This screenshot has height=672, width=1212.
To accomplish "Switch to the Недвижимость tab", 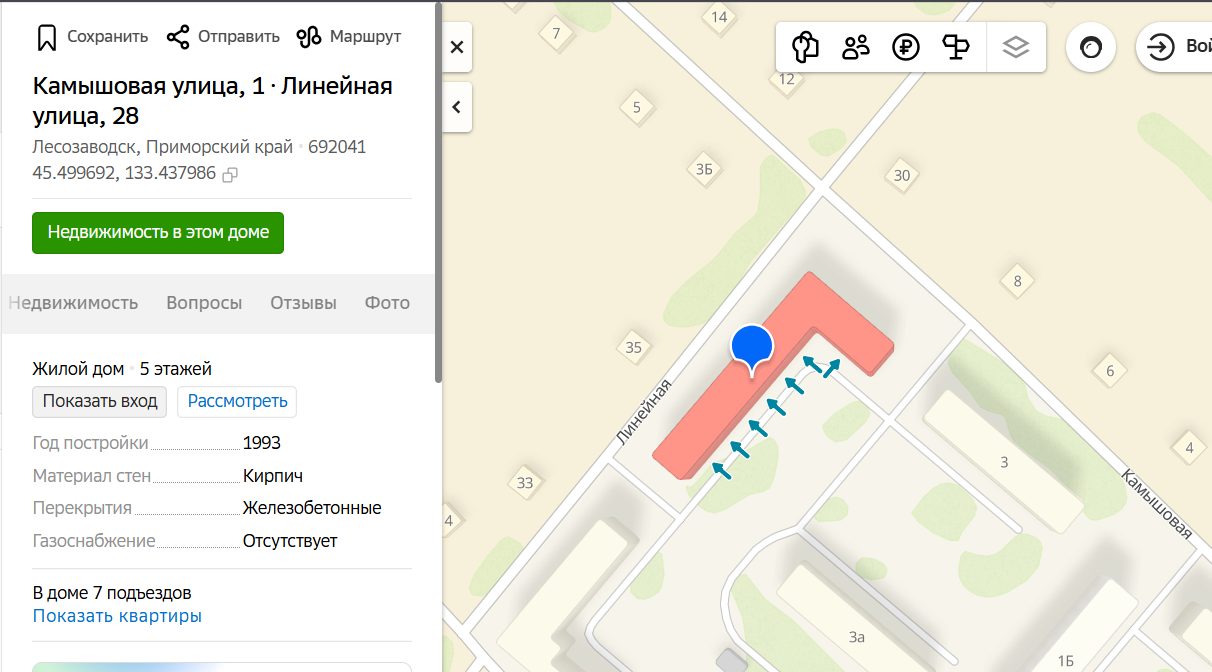I will (x=73, y=303).
